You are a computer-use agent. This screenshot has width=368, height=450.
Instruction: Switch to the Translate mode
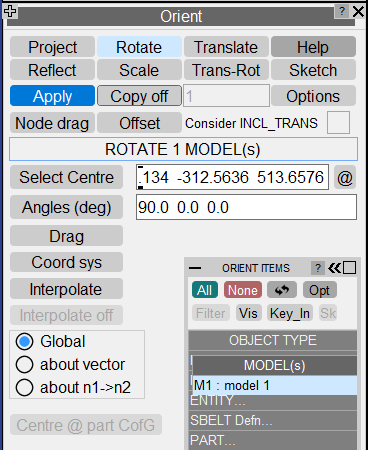(226, 47)
